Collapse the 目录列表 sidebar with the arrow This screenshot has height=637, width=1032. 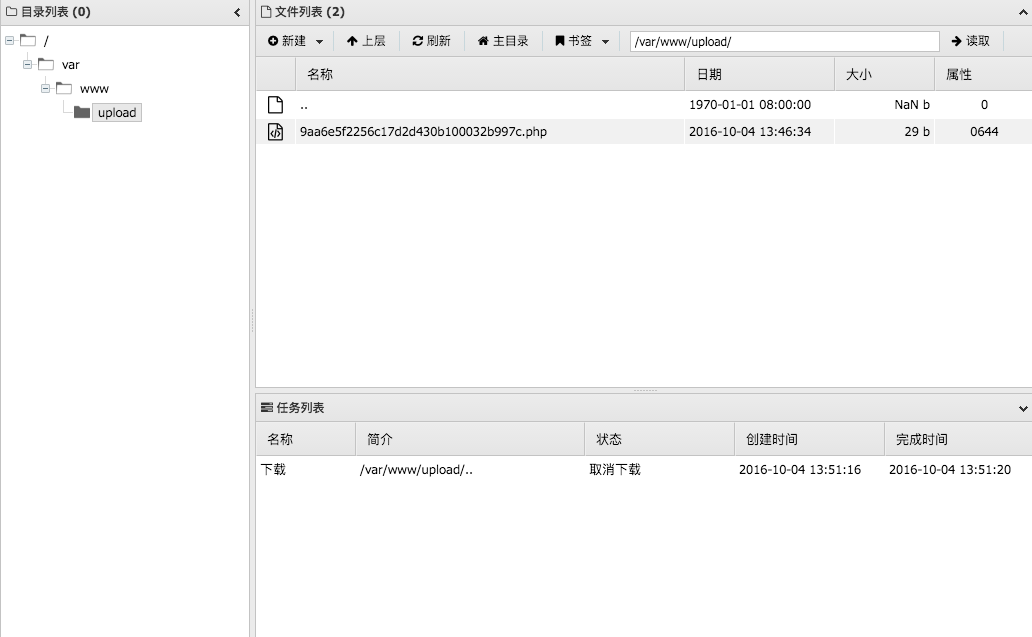(236, 12)
